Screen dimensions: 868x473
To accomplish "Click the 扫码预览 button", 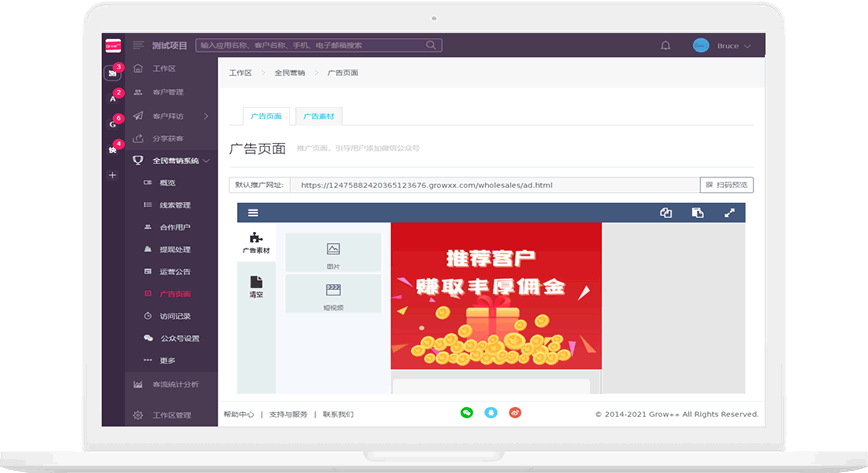I will [727, 185].
